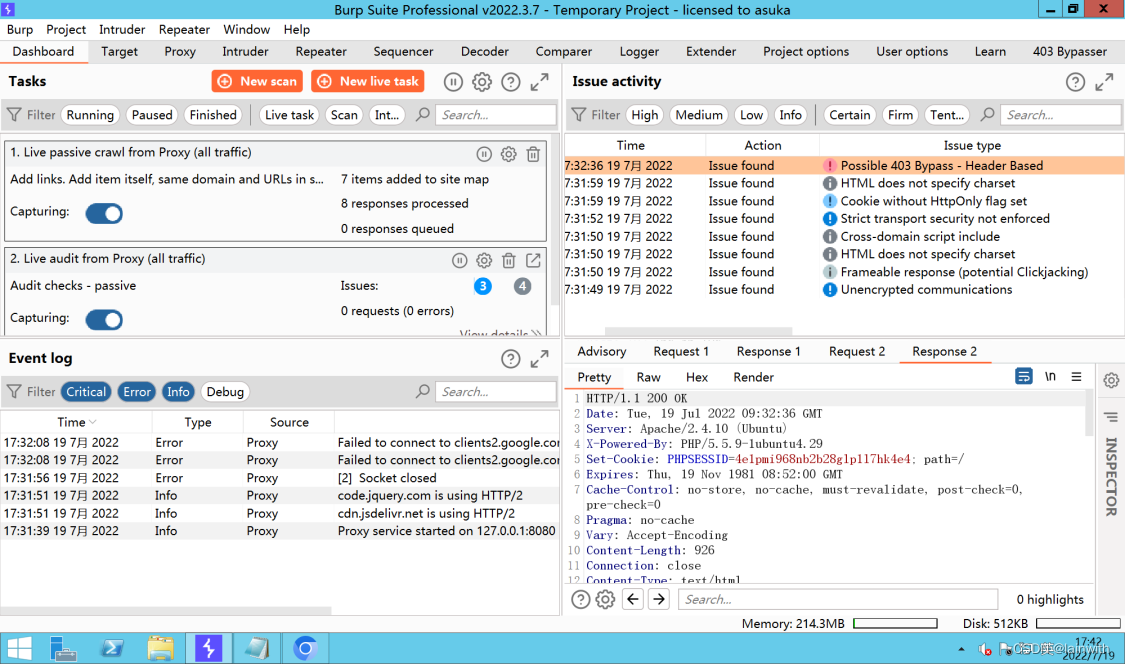The width and height of the screenshot is (1125, 664).
Task: Pause the Live audit from Proxy task
Action: pos(460,260)
